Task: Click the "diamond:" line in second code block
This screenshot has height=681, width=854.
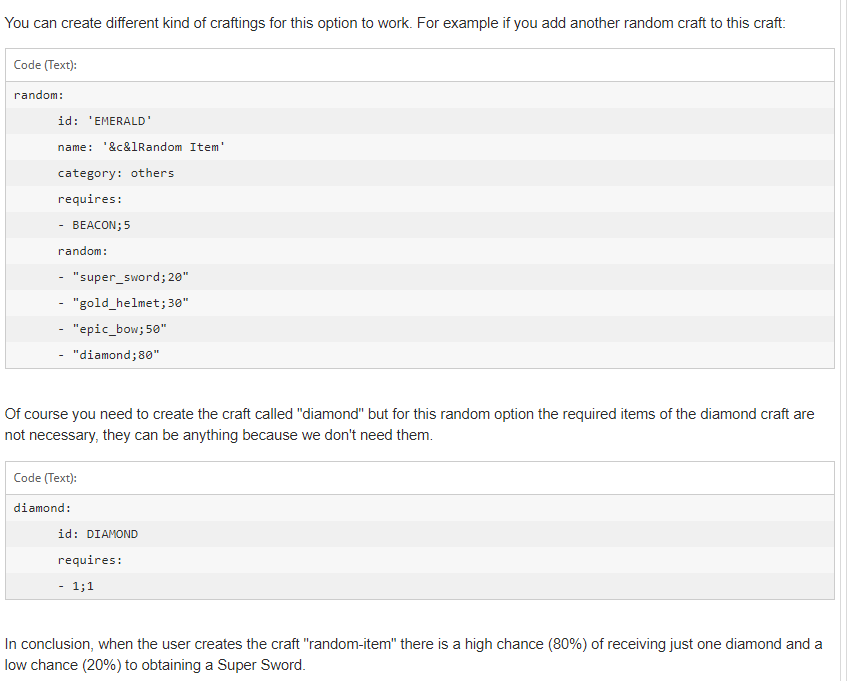Action: (x=42, y=508)
